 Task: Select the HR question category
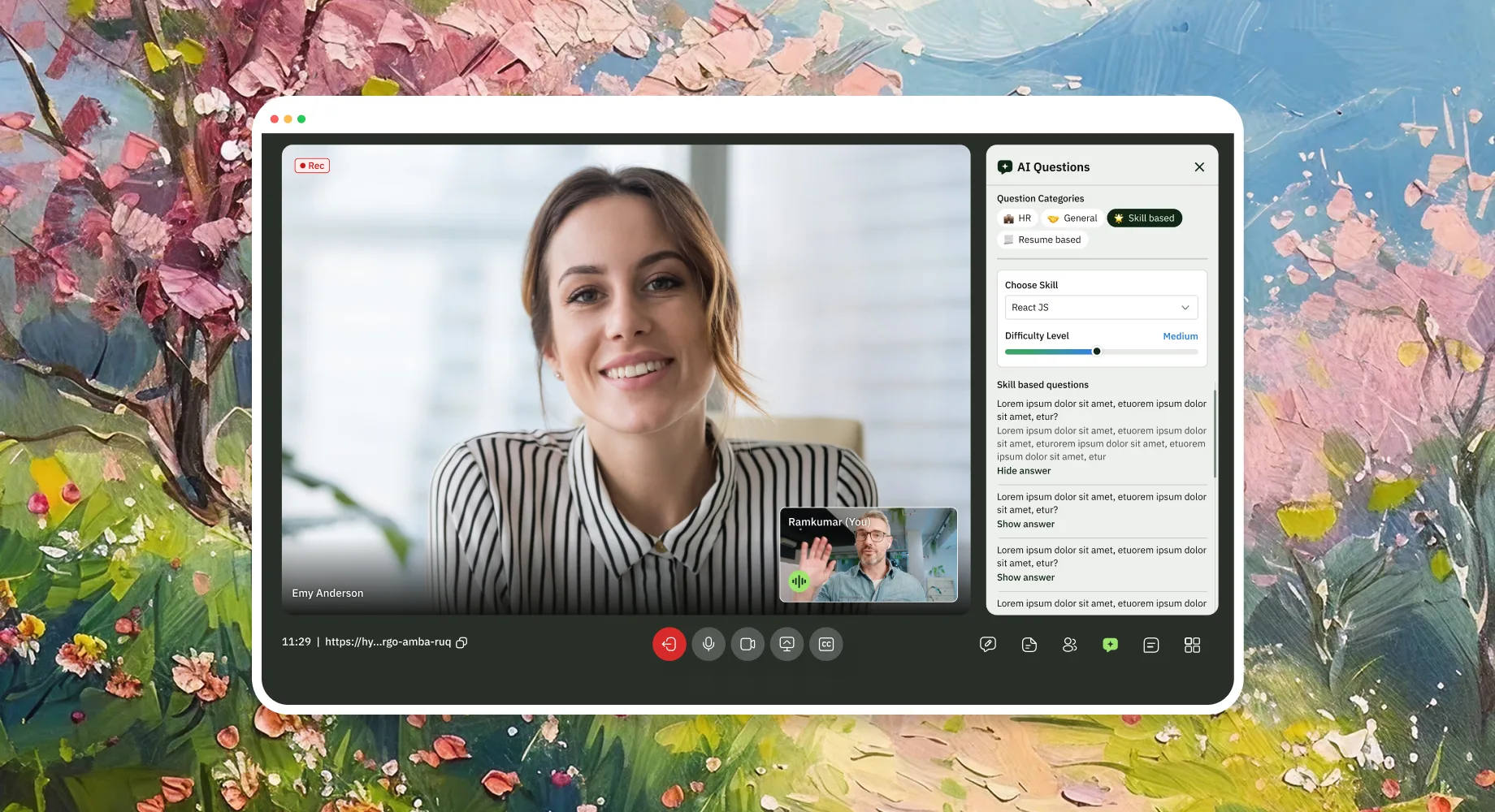[1017, 218]
